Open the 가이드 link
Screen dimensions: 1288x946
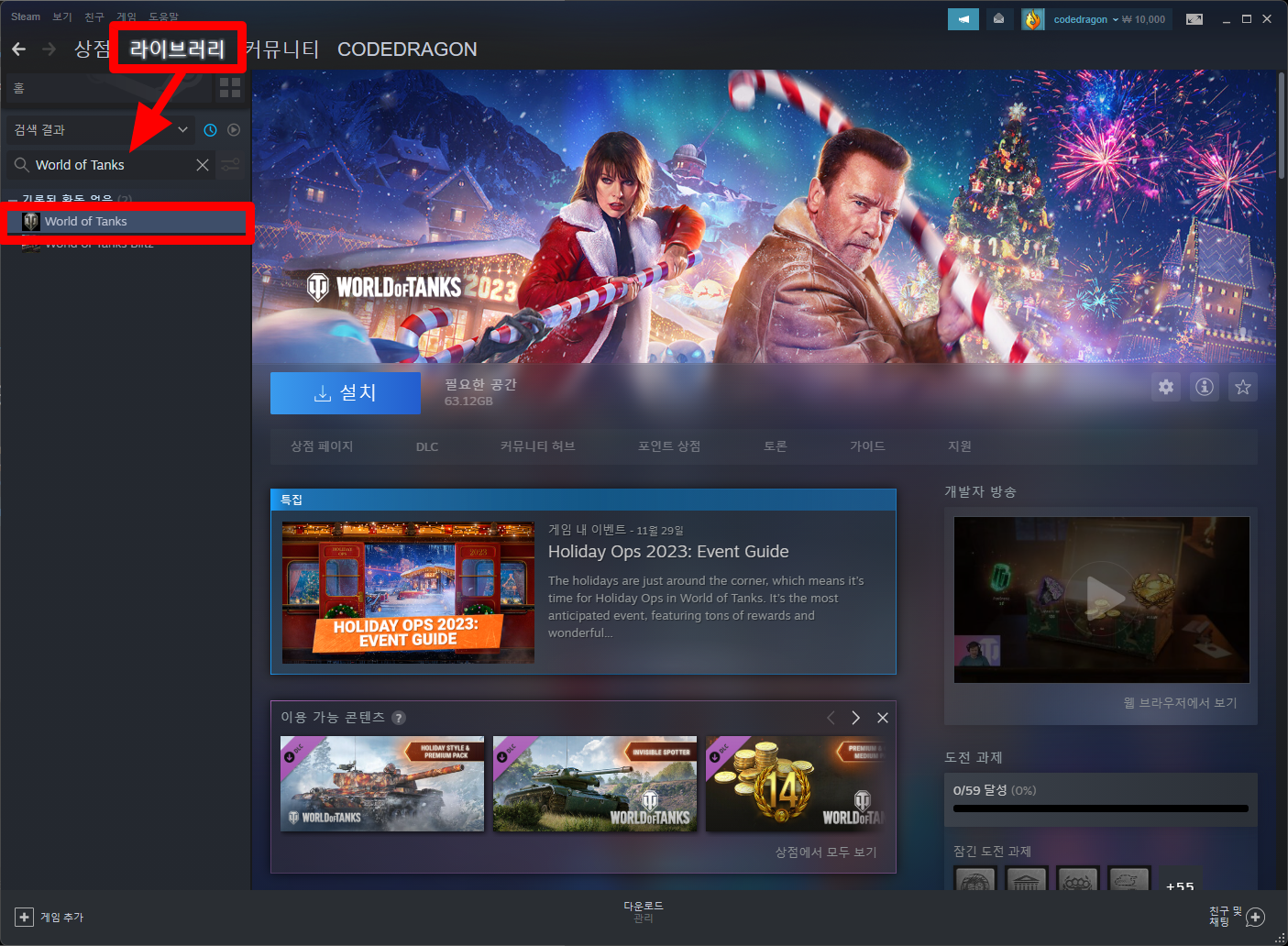(x=867, y=446)
